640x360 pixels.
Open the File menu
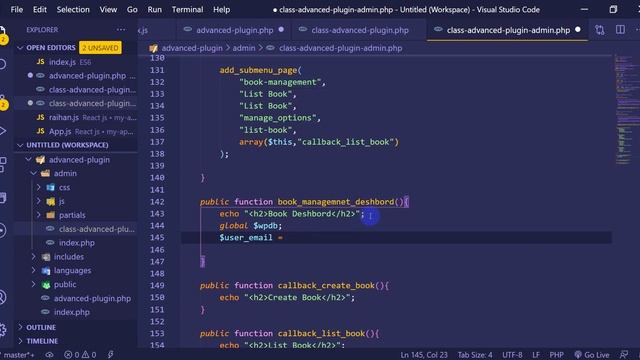click(17, 9)
